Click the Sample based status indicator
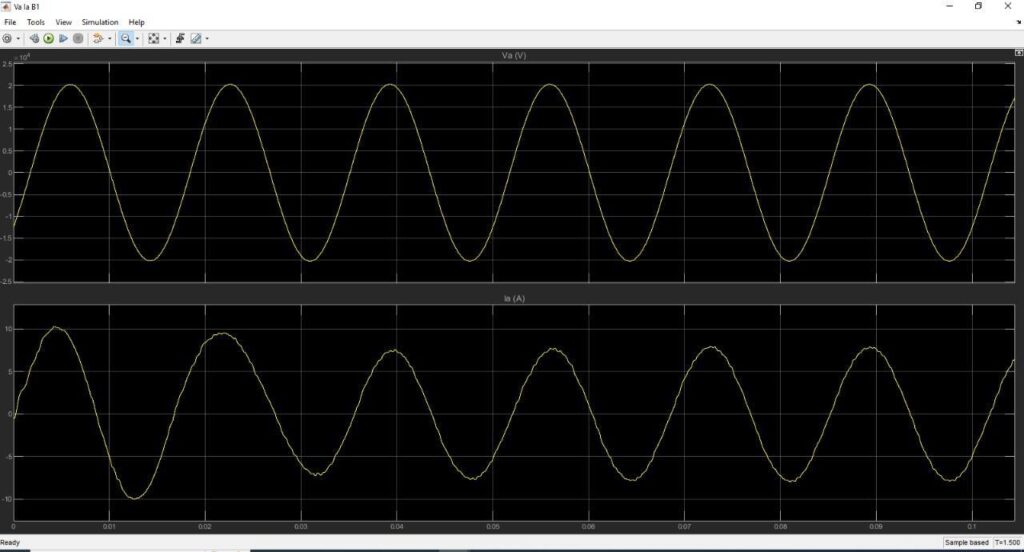This screenshot has height=552, width=1024. [x=967, y=542]
